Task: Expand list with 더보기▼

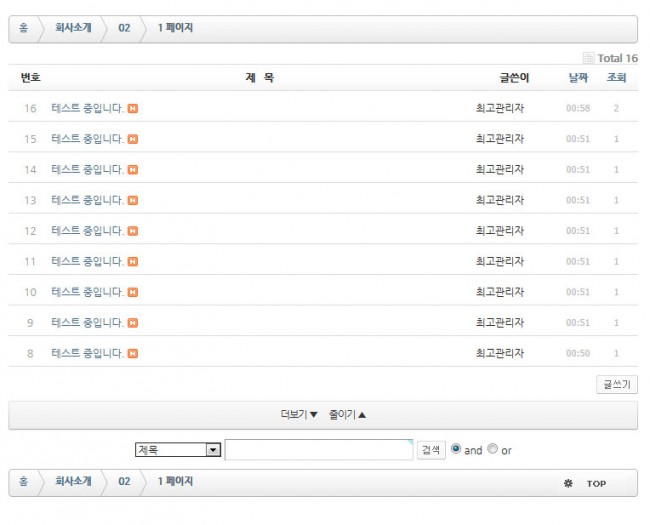Action: [299, 415]
